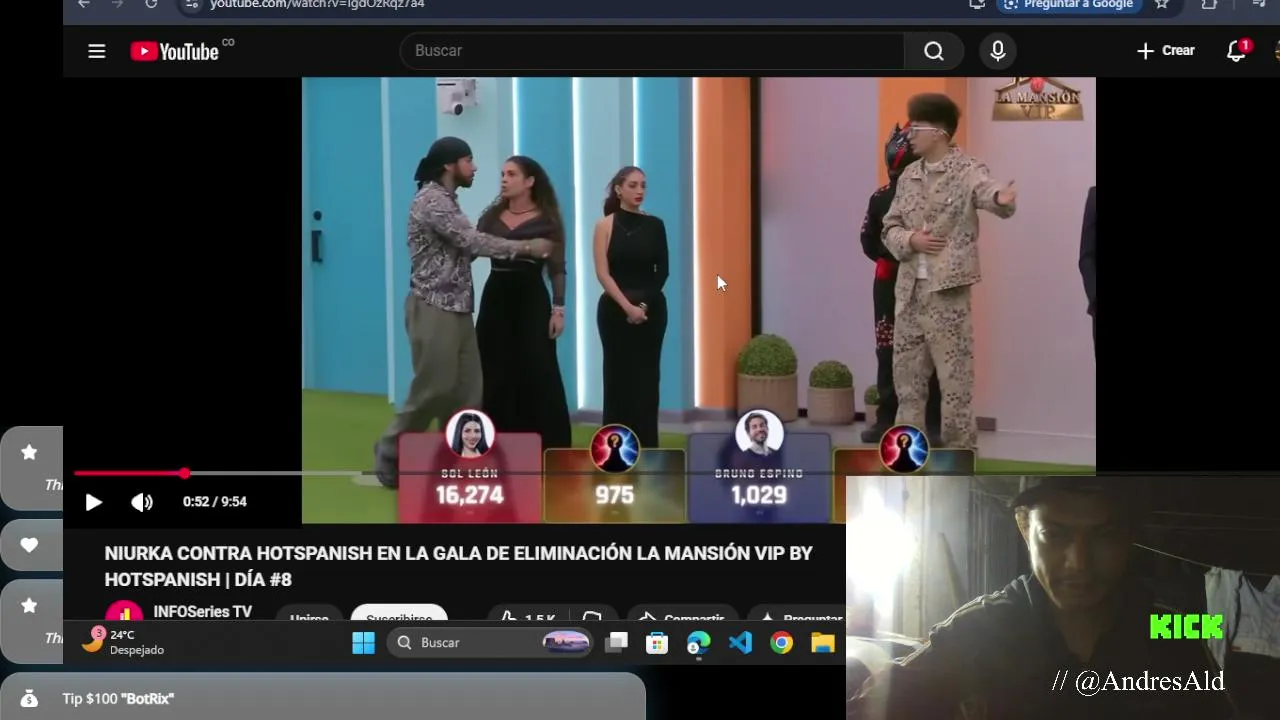Open Visual Studio Code from taskbar
Viewport: 1280px width, 720px height.
[740, 643]
